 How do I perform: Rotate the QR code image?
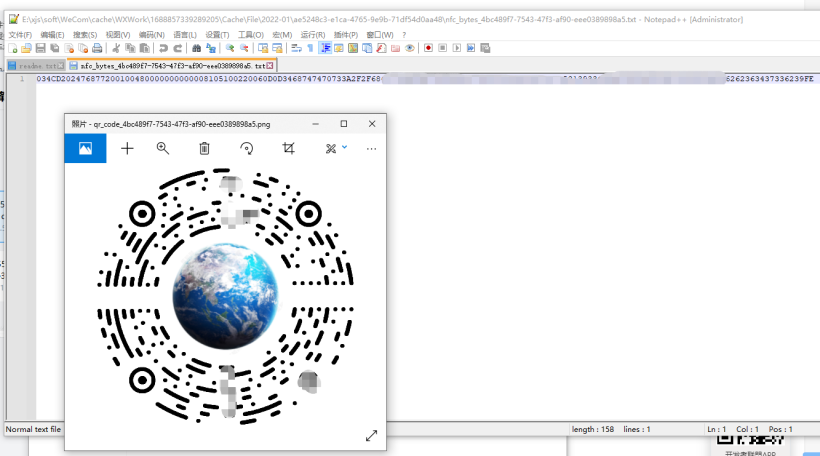pyautogui.click(x=246, y=149)
